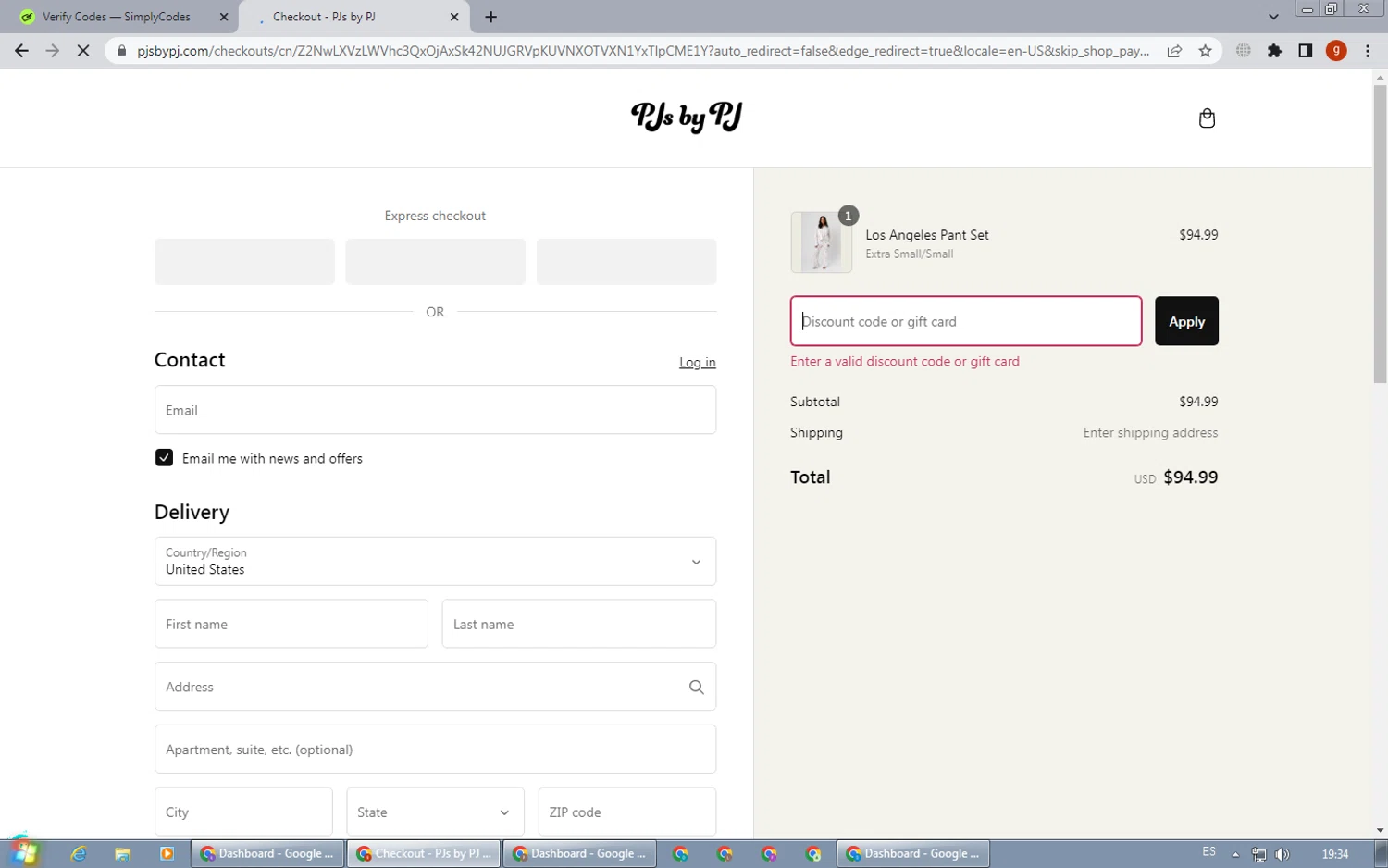Select the Checkout PJs by PJ tab
Viewport: 1388px width, 868px height.
click(353, 17)
